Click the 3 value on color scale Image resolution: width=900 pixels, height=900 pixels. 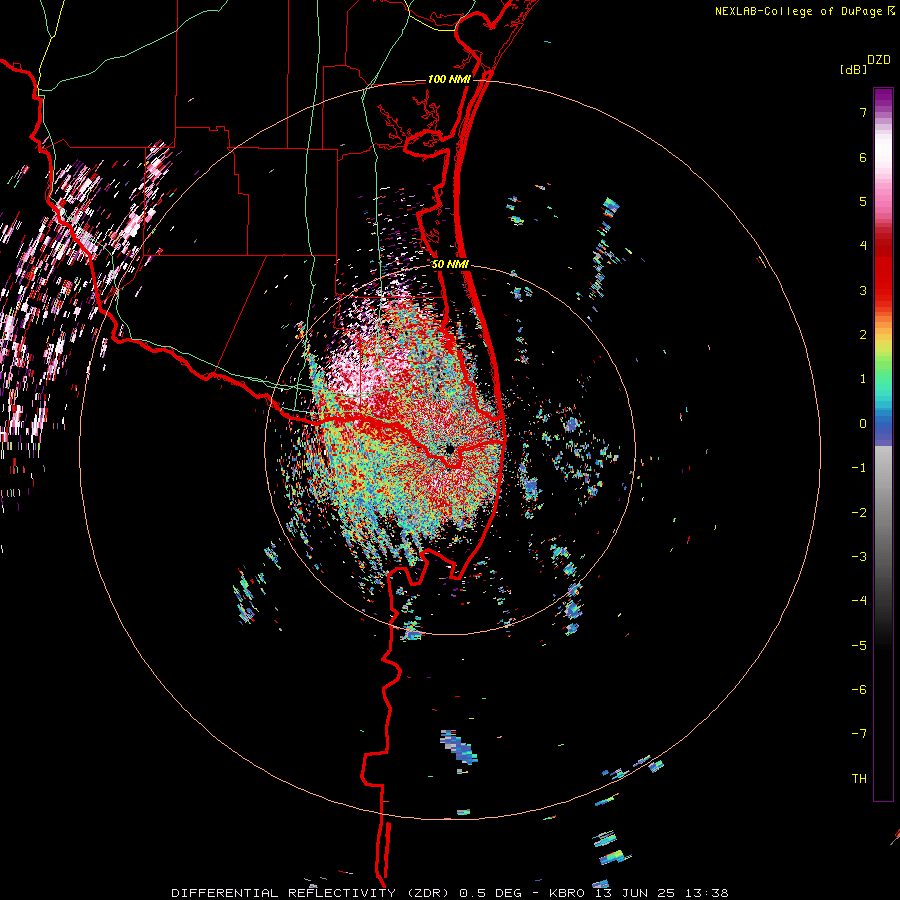pyautogui.click(x=863, y=290)
